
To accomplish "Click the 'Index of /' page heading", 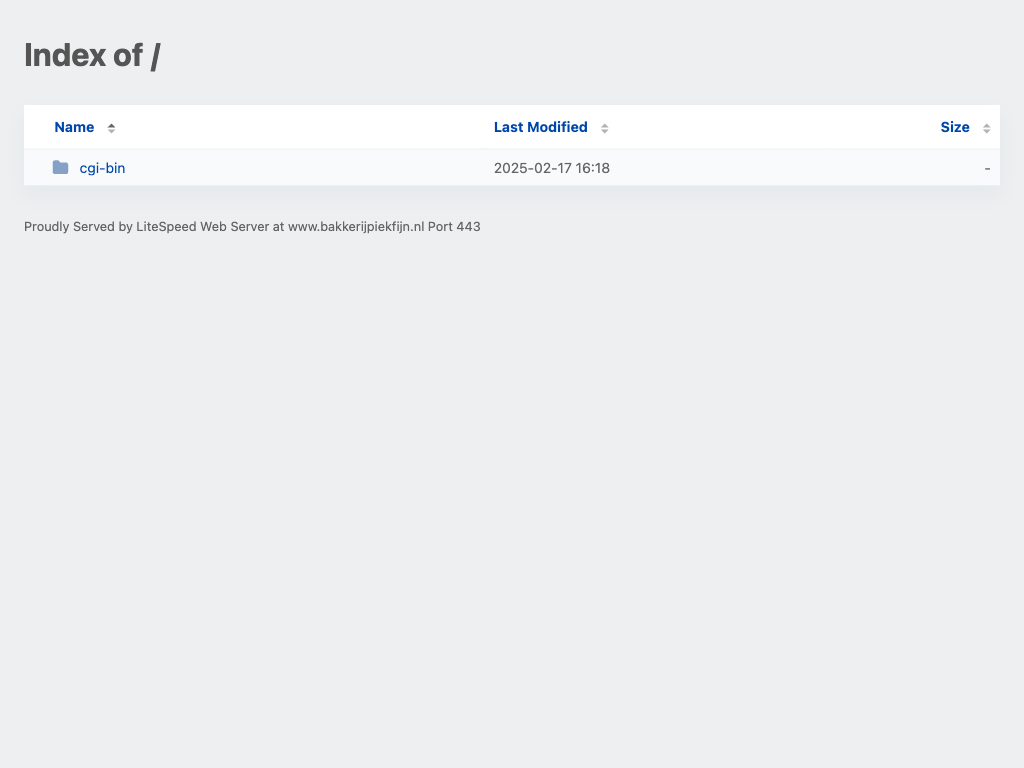I will [92, 55].
